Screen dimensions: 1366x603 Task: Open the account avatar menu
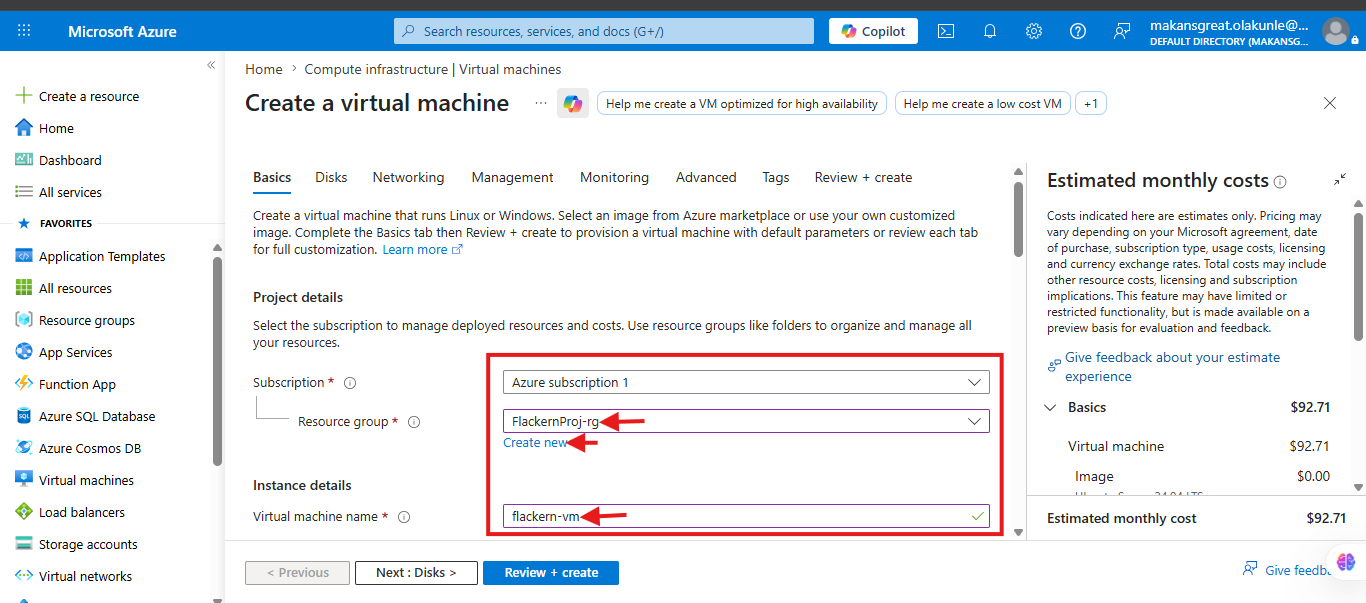pyautogui.click(x=1335, y=31)
